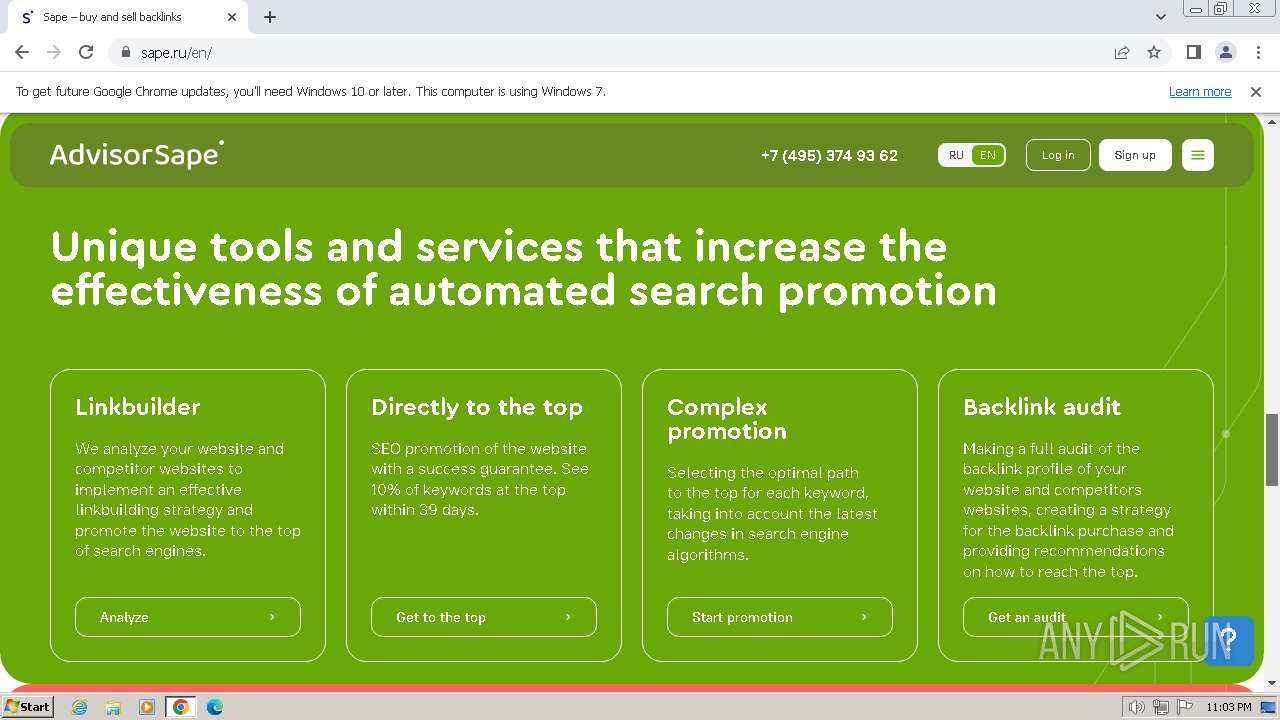
Task: Share this page via the share icon
Action: (1122, 52)
